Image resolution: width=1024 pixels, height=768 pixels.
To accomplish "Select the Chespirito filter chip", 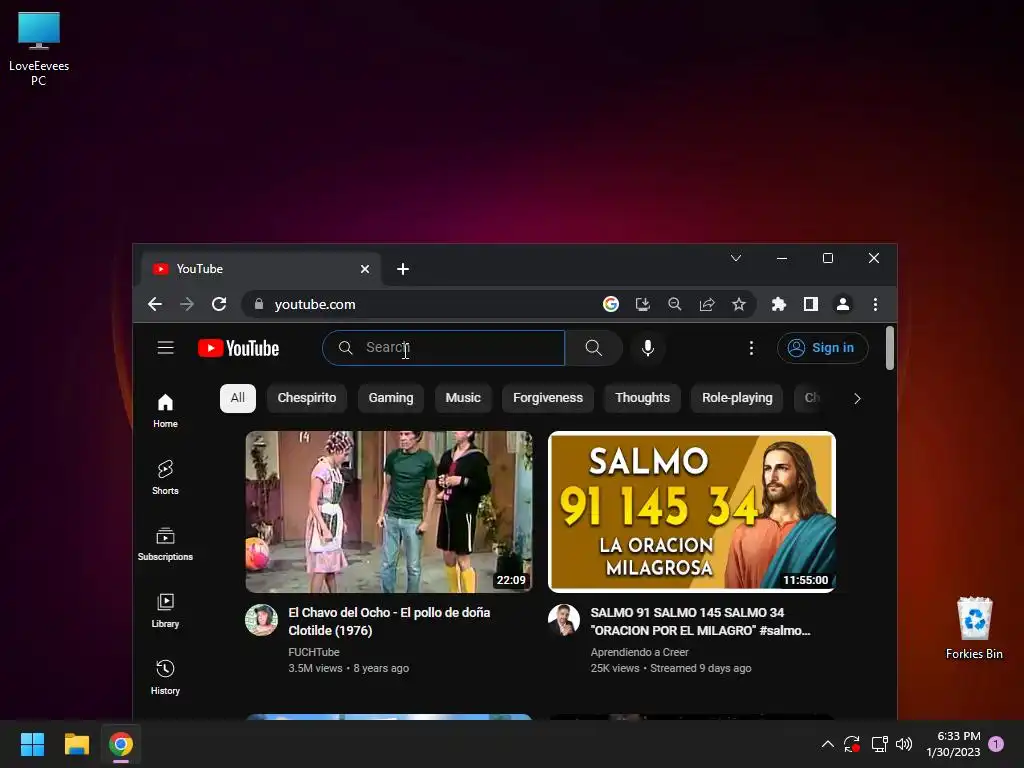I will 307,398.
